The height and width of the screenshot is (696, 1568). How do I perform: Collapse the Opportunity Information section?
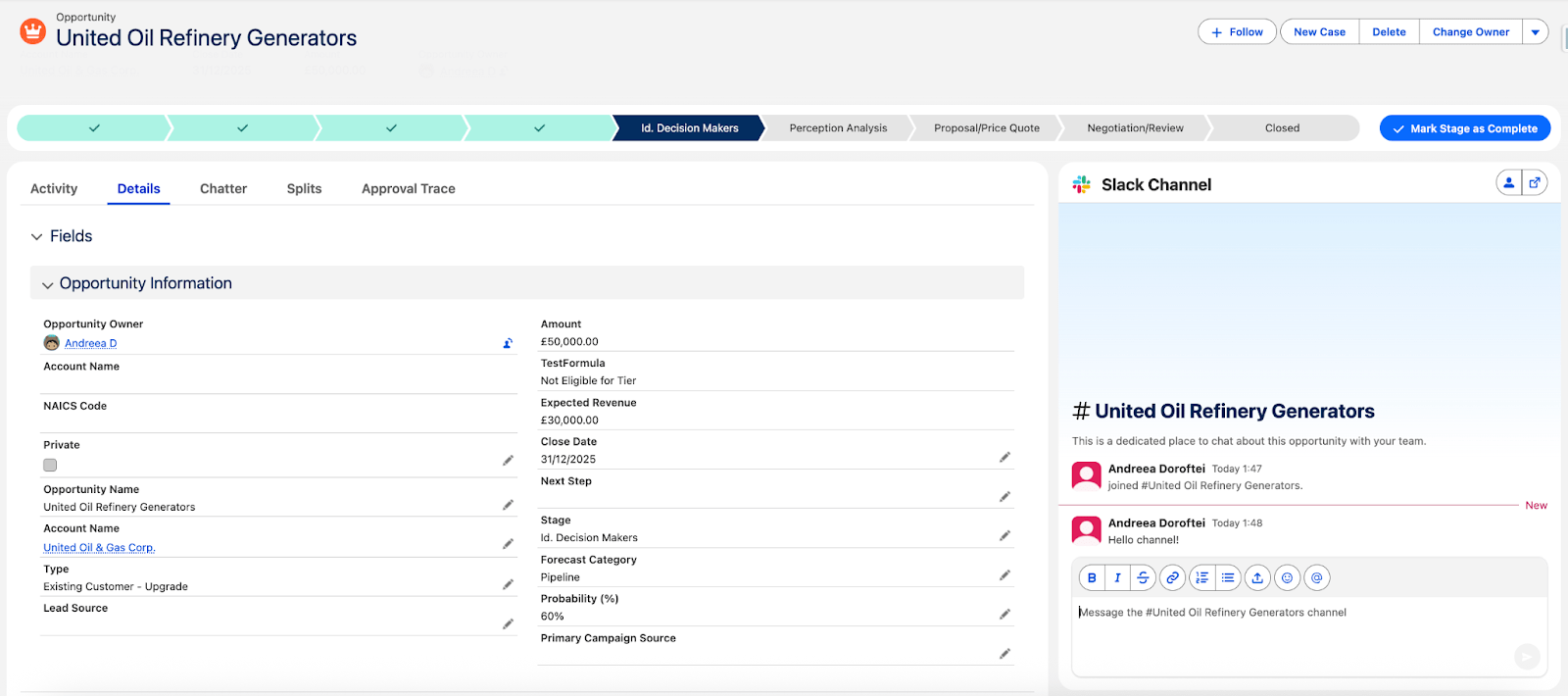(x=47, y=284)
